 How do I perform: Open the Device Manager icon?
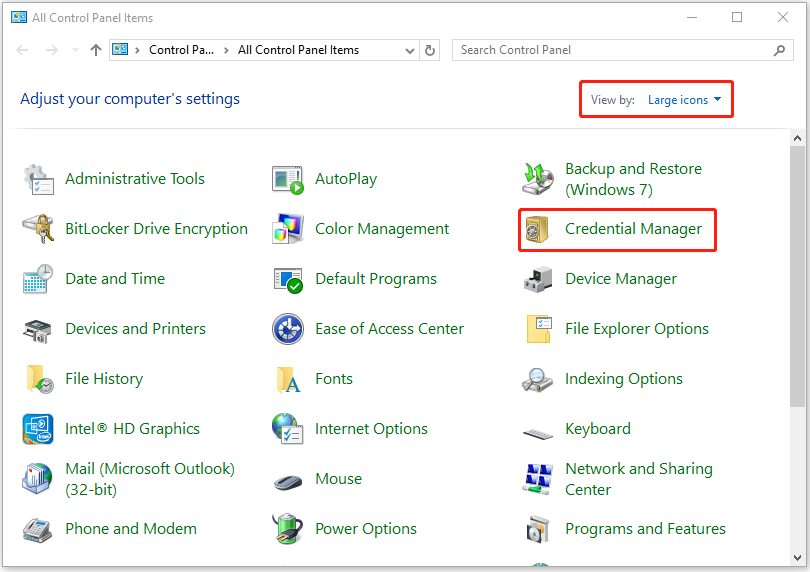538,280
